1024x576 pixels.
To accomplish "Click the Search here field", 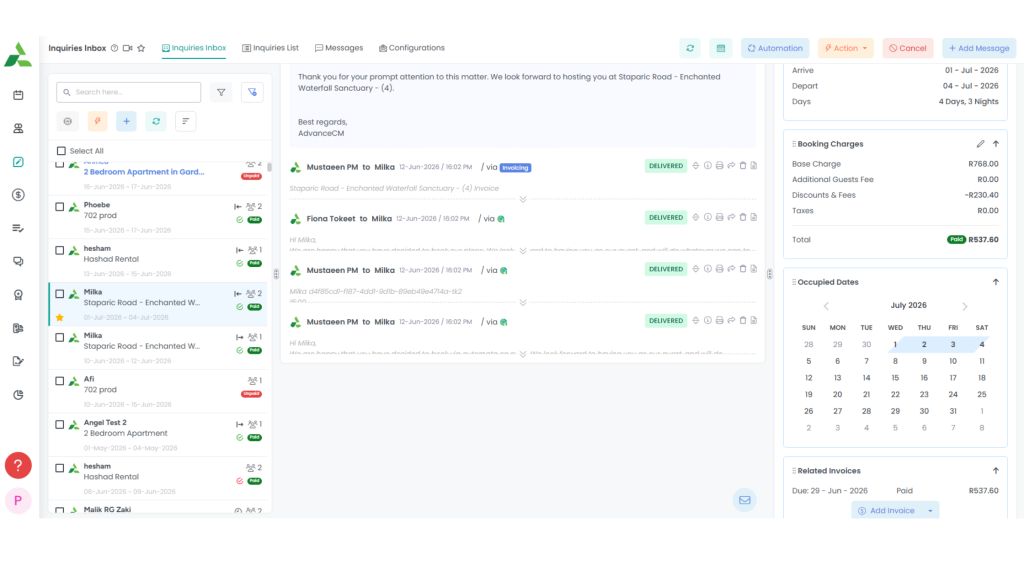I will click(x=129, y=93).
